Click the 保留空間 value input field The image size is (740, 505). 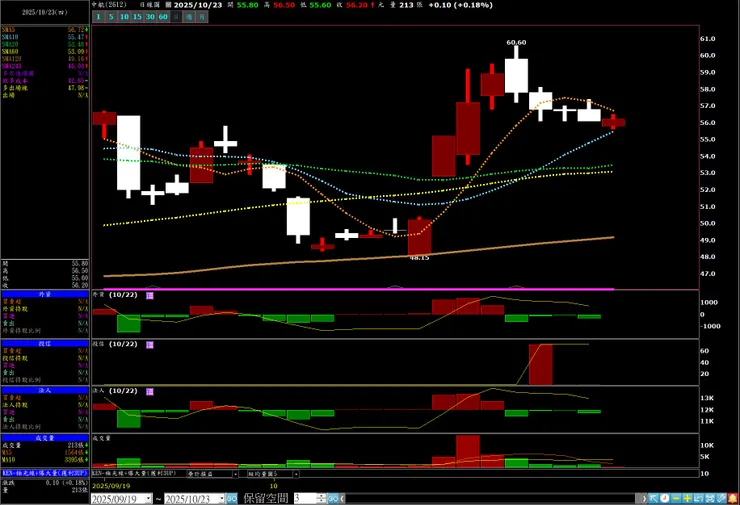click(305, 498)
